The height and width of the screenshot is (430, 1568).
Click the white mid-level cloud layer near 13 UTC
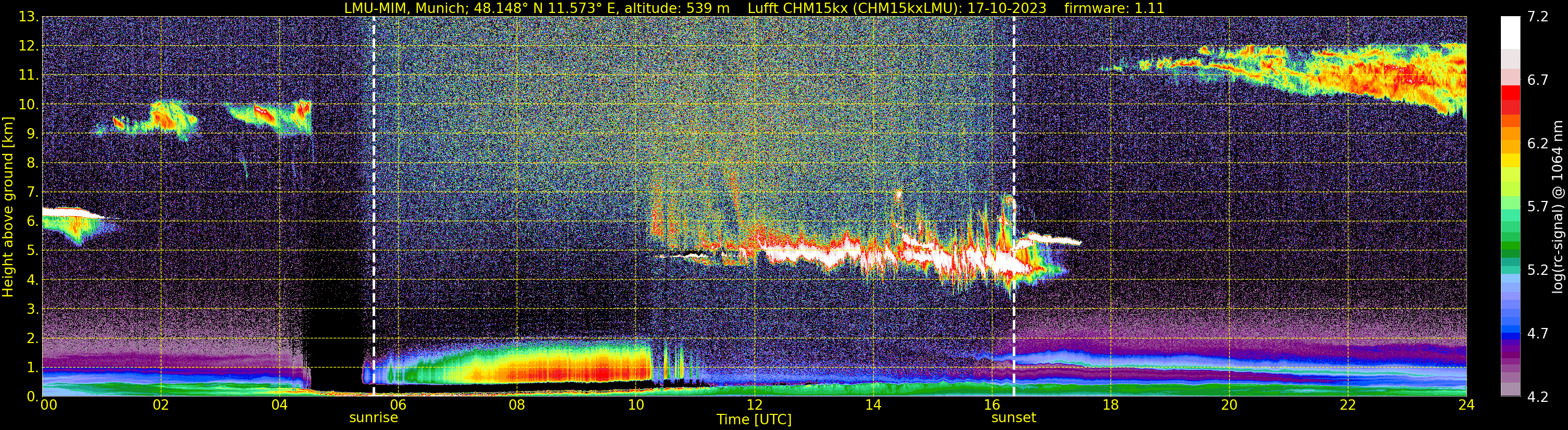[x=810, y=254]
